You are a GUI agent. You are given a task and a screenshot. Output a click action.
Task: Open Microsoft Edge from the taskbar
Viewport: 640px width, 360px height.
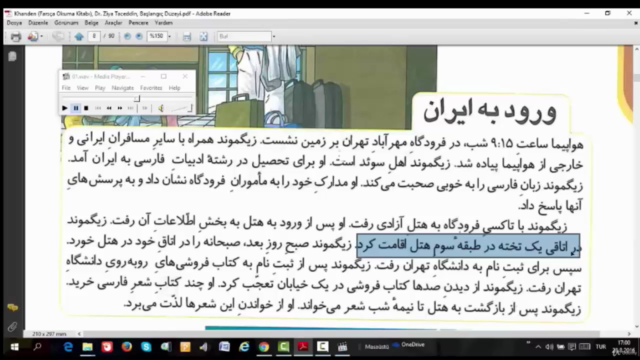click(68, 347)
